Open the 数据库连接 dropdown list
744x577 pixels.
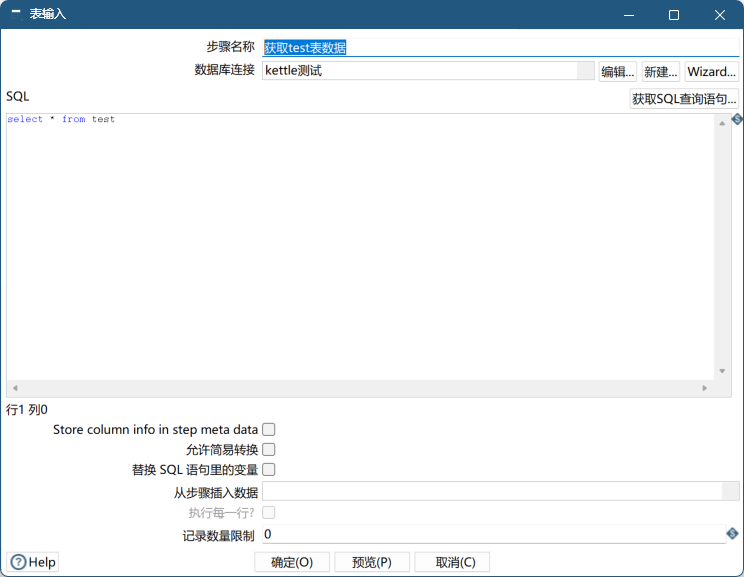tap(585, 71)
